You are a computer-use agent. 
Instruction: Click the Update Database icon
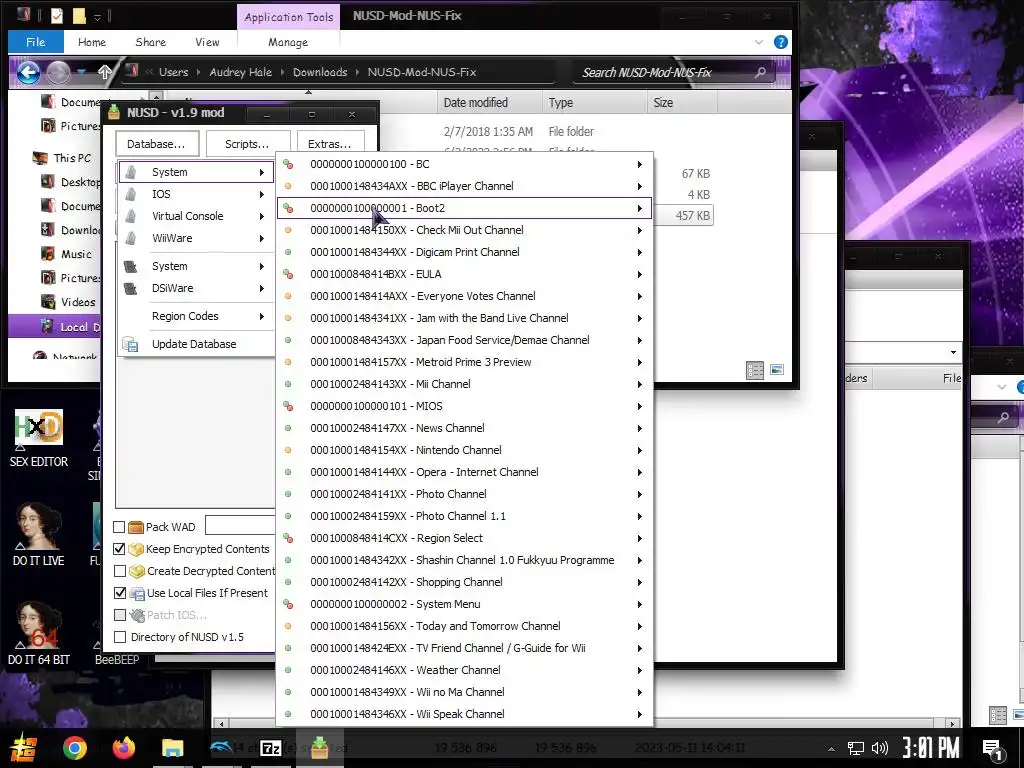click(131, 345)
